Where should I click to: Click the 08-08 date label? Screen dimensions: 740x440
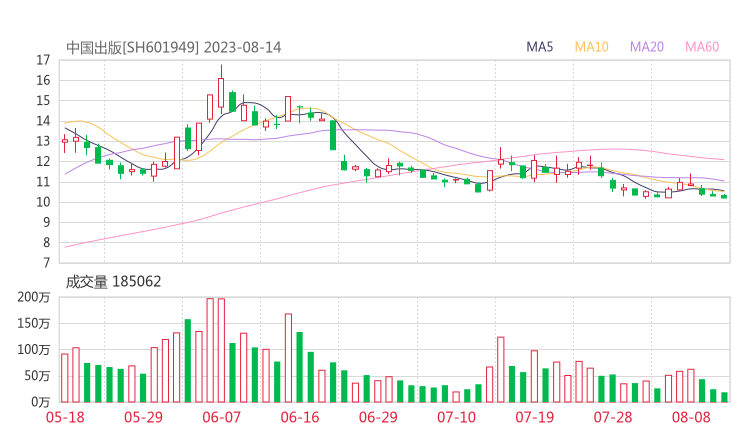(x=691, y=417)
